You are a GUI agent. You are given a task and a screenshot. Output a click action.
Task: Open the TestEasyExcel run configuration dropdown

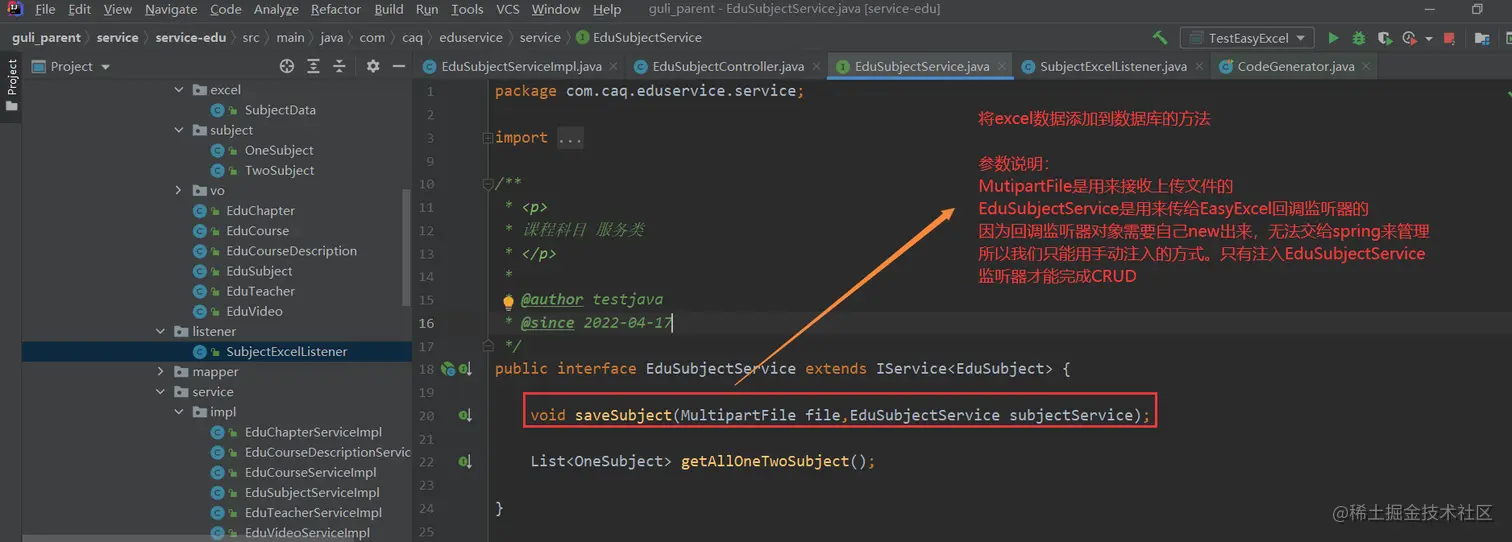click(x=1247, y=38)
